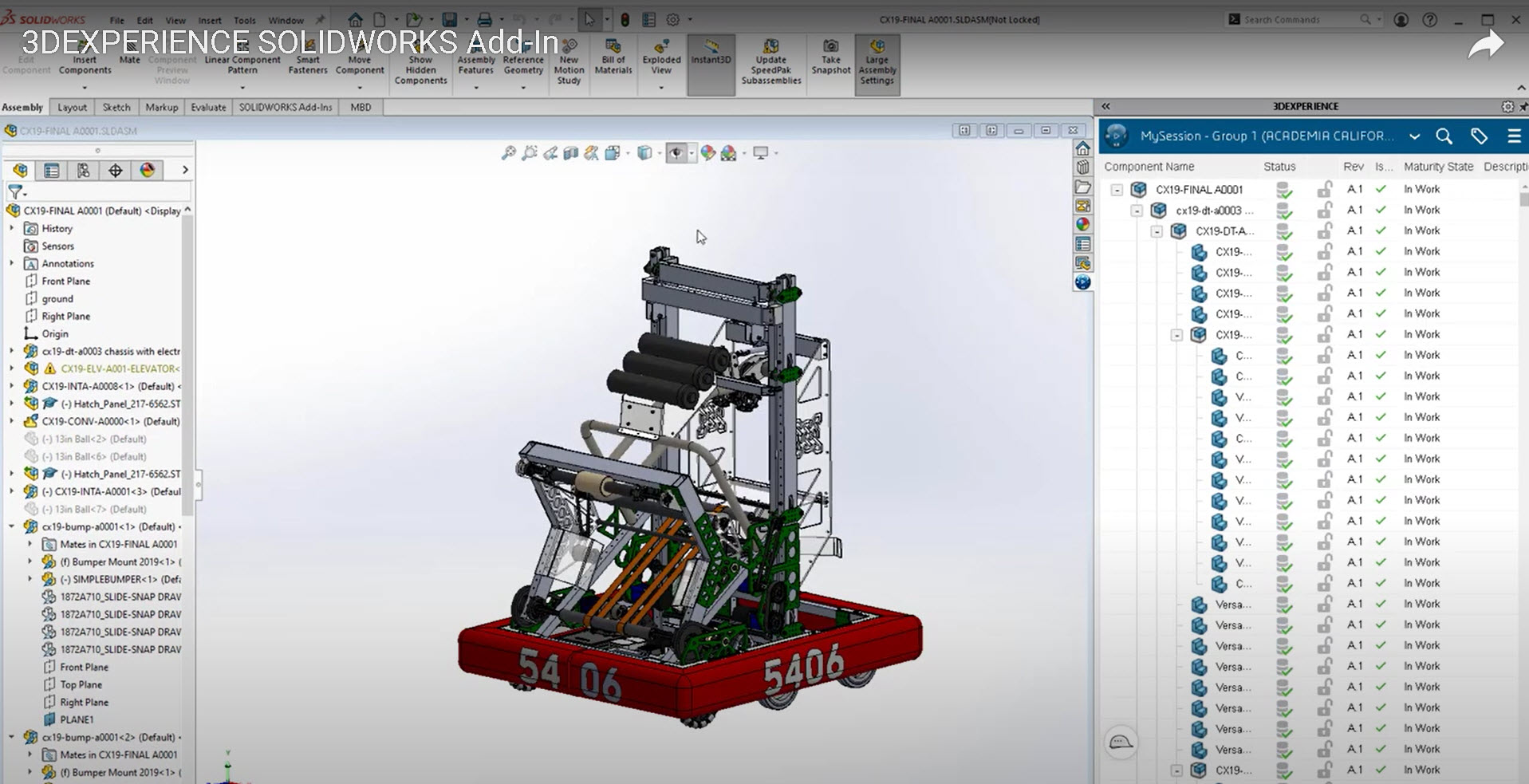This screenshot has width=1529, height=784.
Task: Click the YouTube share arrow
Action: coord(1485,46)
